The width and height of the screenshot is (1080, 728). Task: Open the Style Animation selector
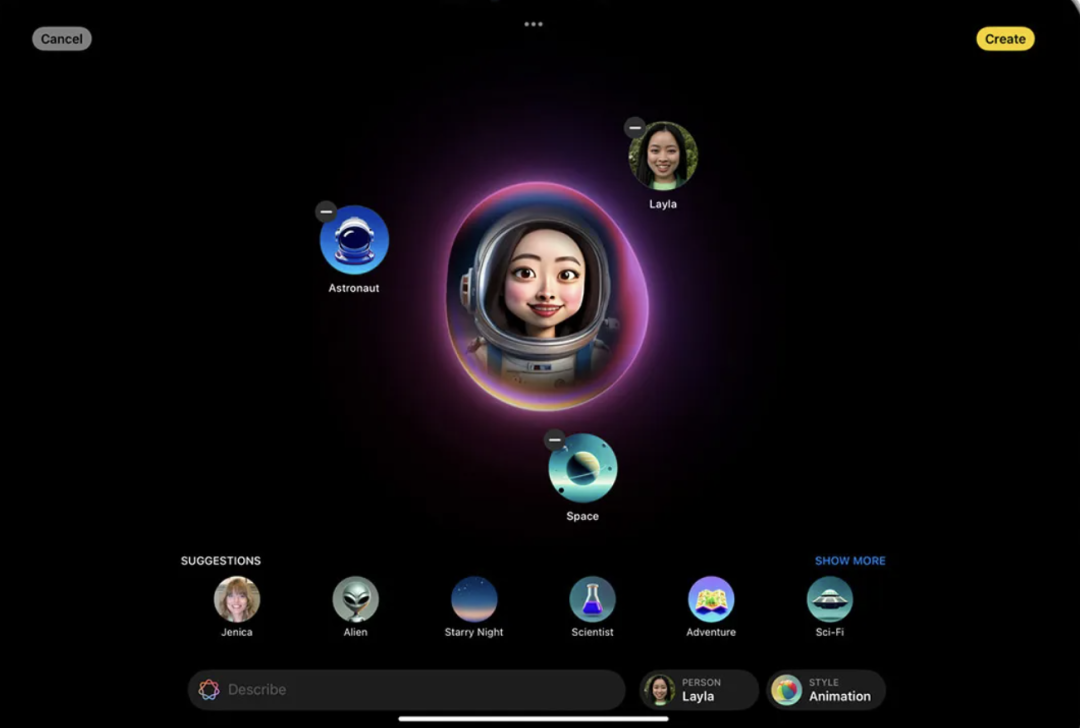[x=825, y=689]
